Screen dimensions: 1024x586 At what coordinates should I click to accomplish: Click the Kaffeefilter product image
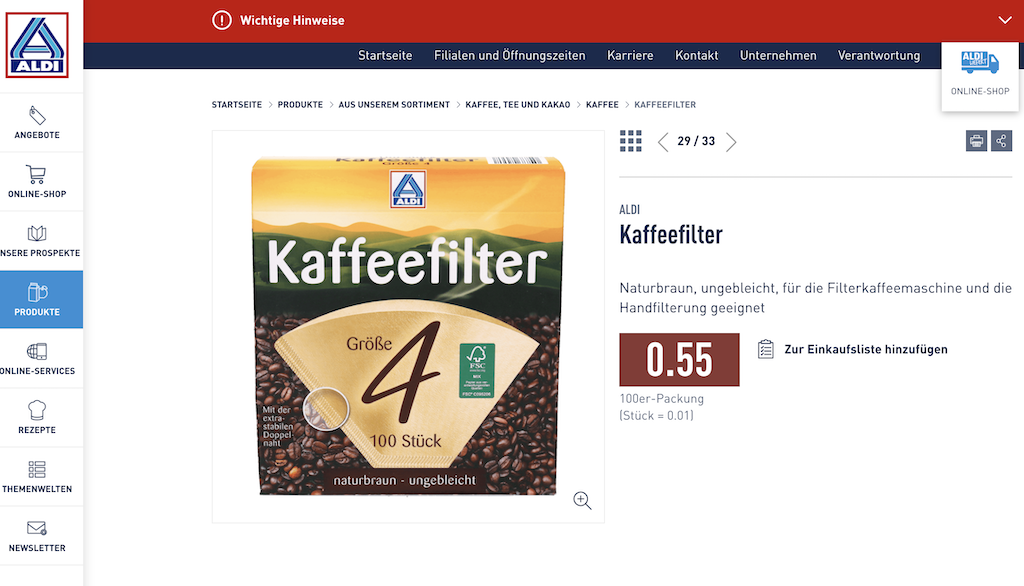click(x=408, y=326)
